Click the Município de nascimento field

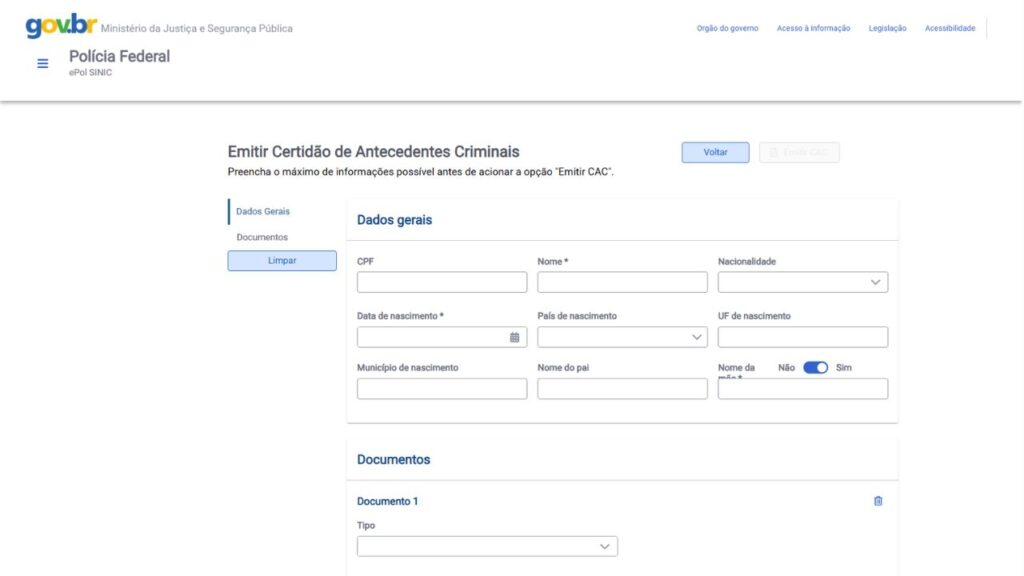pos(441,389)
